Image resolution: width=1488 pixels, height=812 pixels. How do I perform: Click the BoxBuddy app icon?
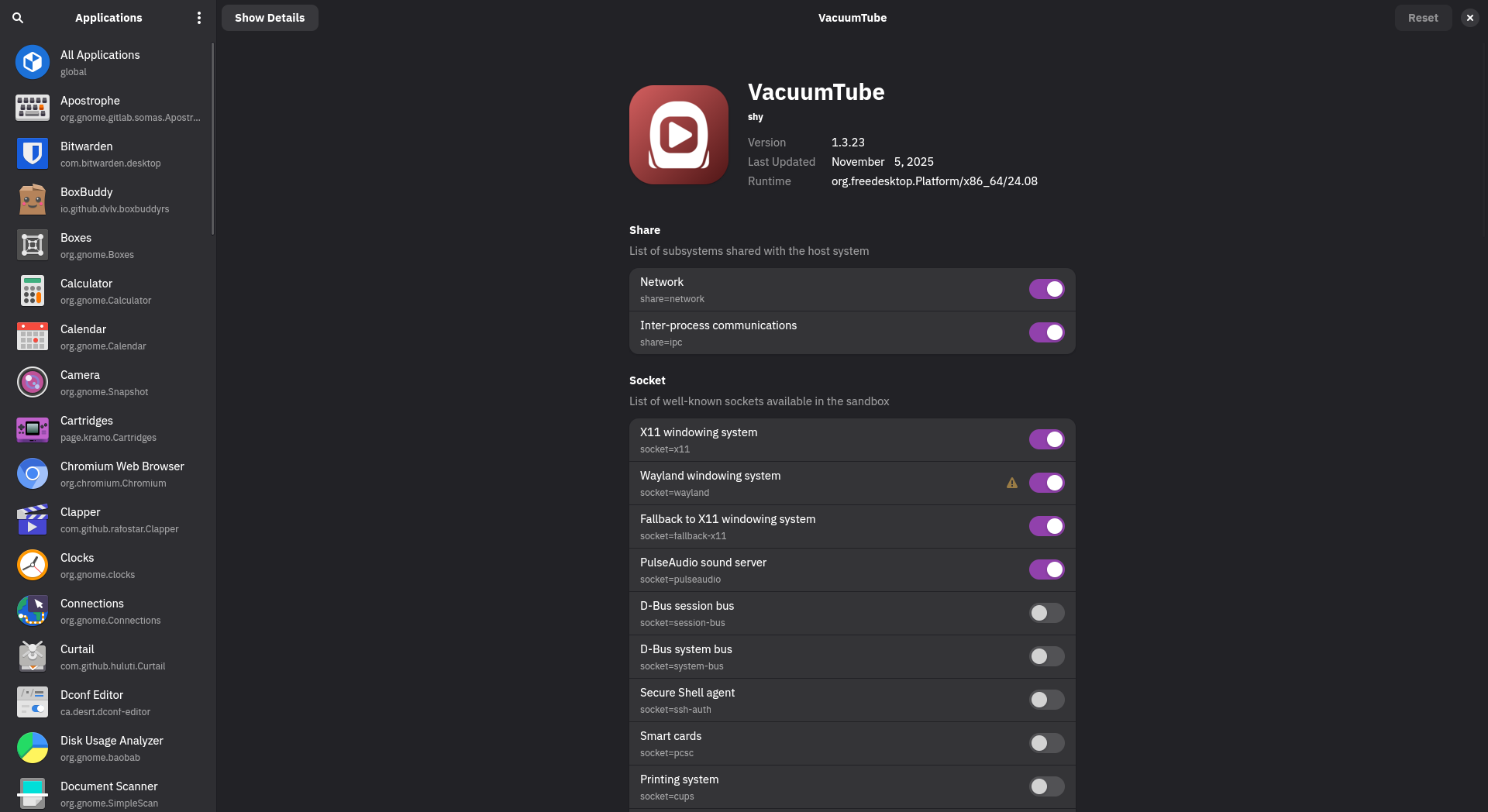point(33,199)
